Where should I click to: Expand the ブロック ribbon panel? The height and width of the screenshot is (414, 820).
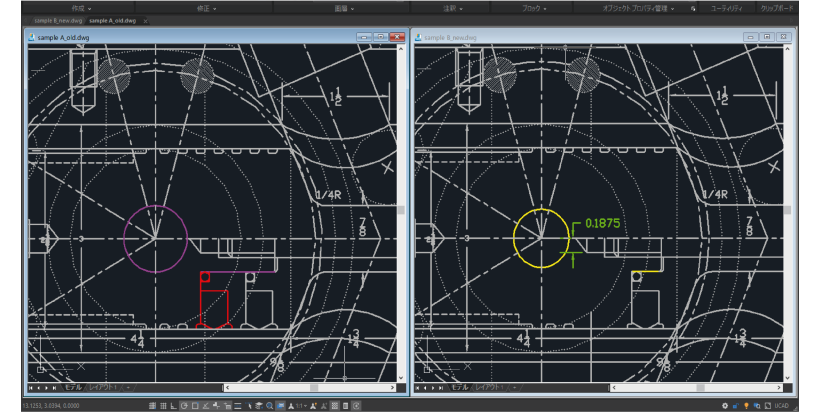point(534,8)
